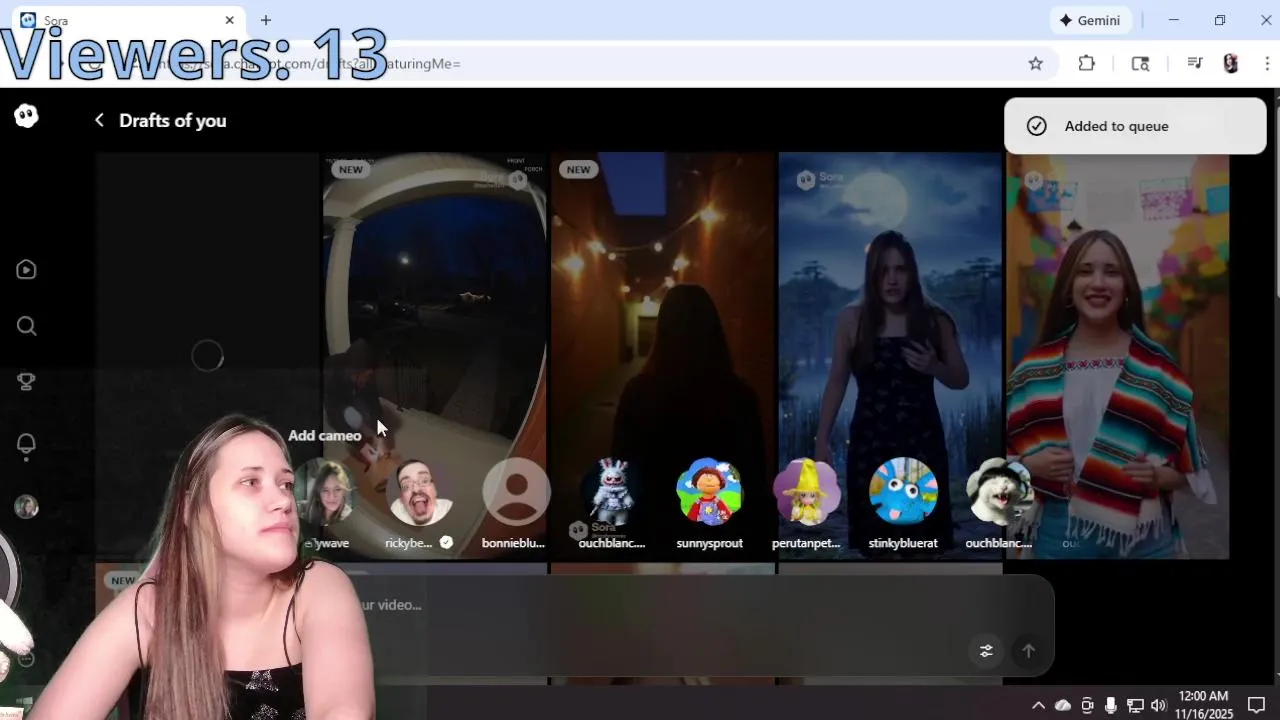Open the video feed icon in sidebar
Viewport: 1280px width, 720px height.
tap(27, 269)
